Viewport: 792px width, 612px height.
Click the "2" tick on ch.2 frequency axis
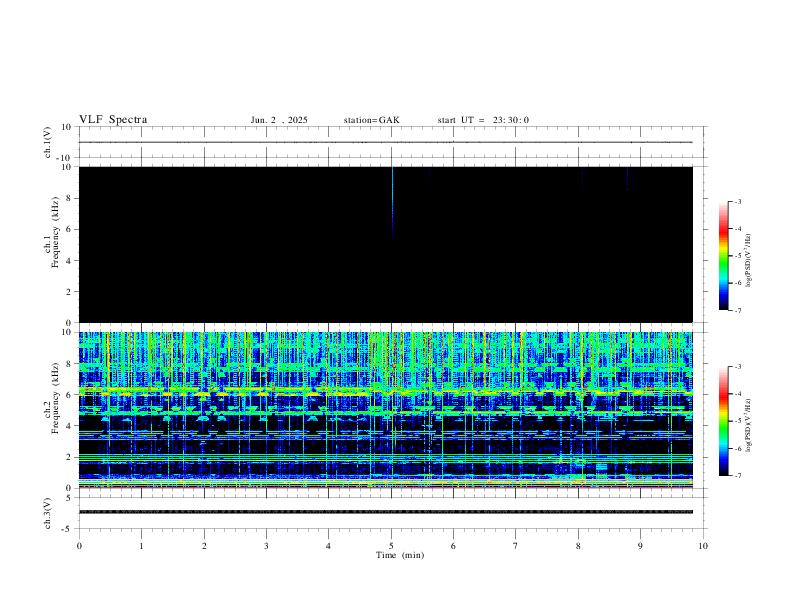tap(69, 457)
